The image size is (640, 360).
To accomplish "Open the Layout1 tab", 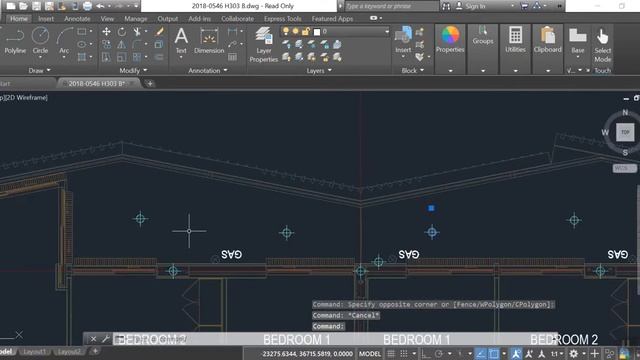I will pos(35,351).
